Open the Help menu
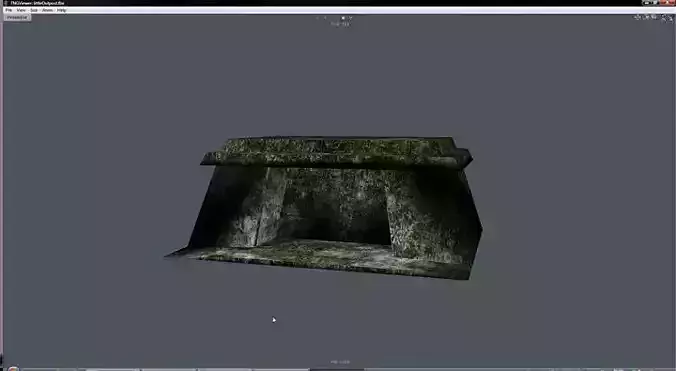Viewport: 676px width, 371px height. [62, 10]
